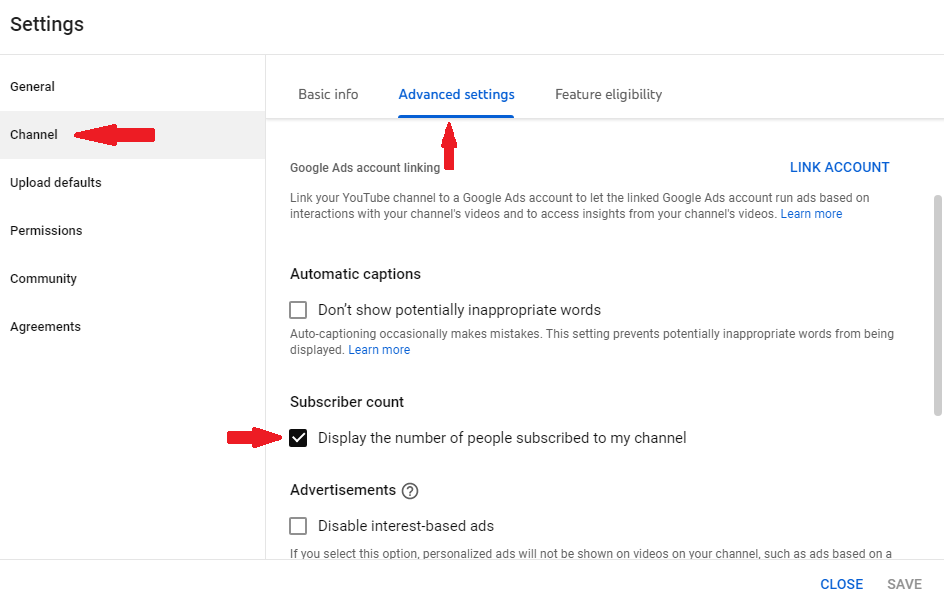Open the Permissions settings section
Screen dimensions: 944x608
click(x=46, y=231)
